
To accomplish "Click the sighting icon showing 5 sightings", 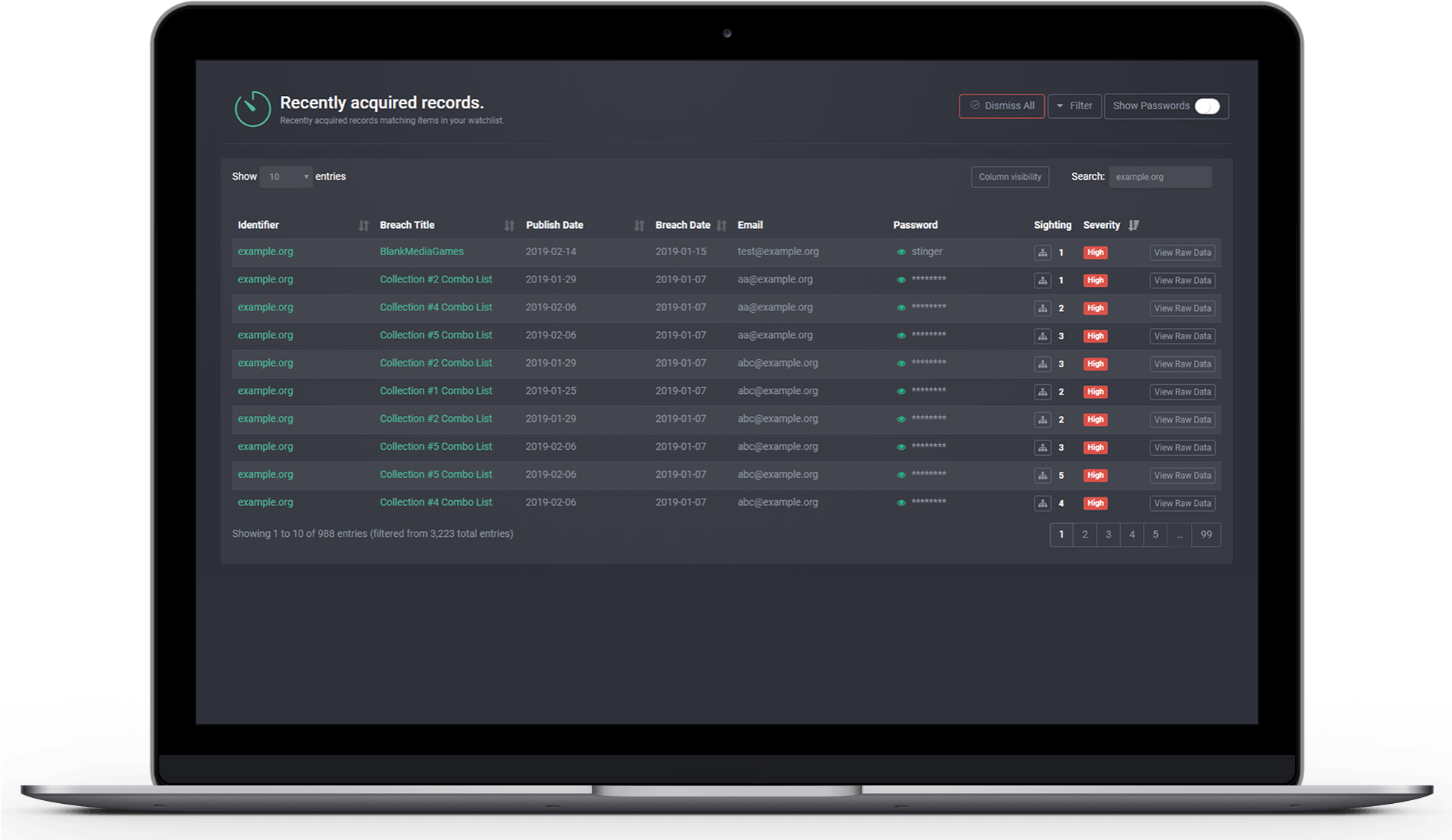I will [1042, 476].
